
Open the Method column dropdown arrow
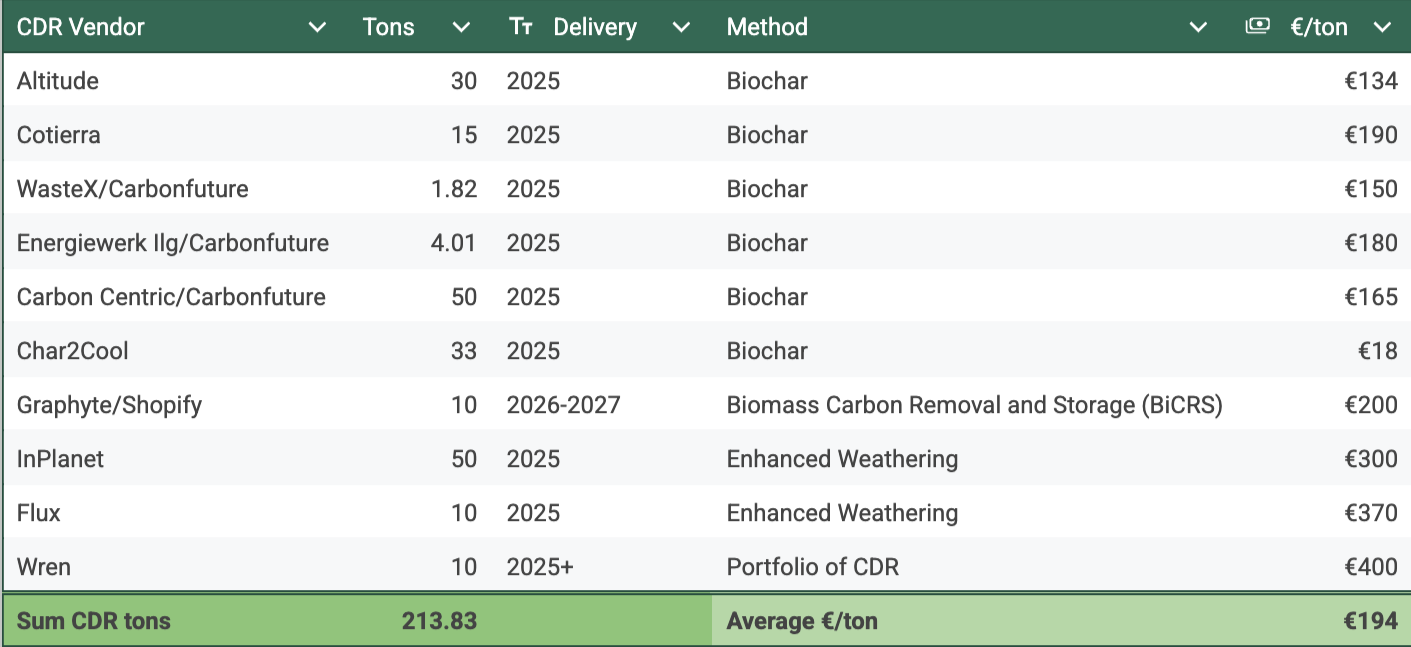click(1198, 28)
